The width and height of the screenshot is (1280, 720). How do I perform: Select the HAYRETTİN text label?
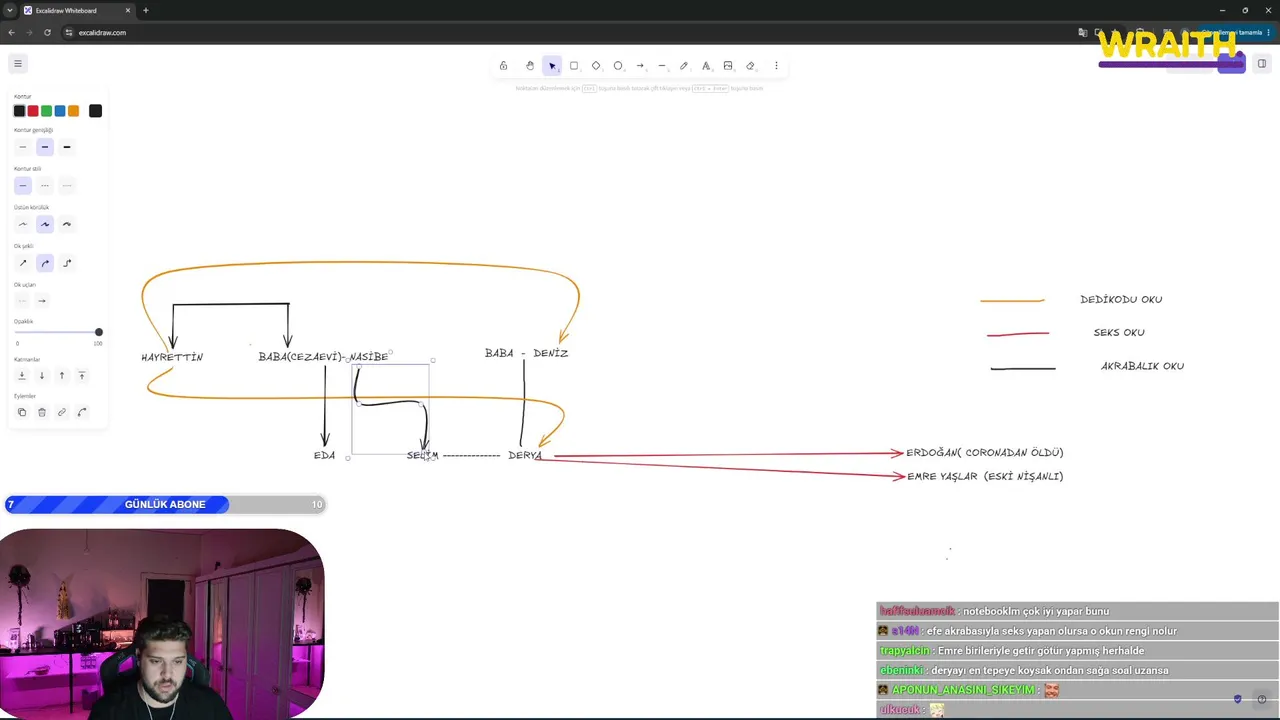tap(172, 357)
